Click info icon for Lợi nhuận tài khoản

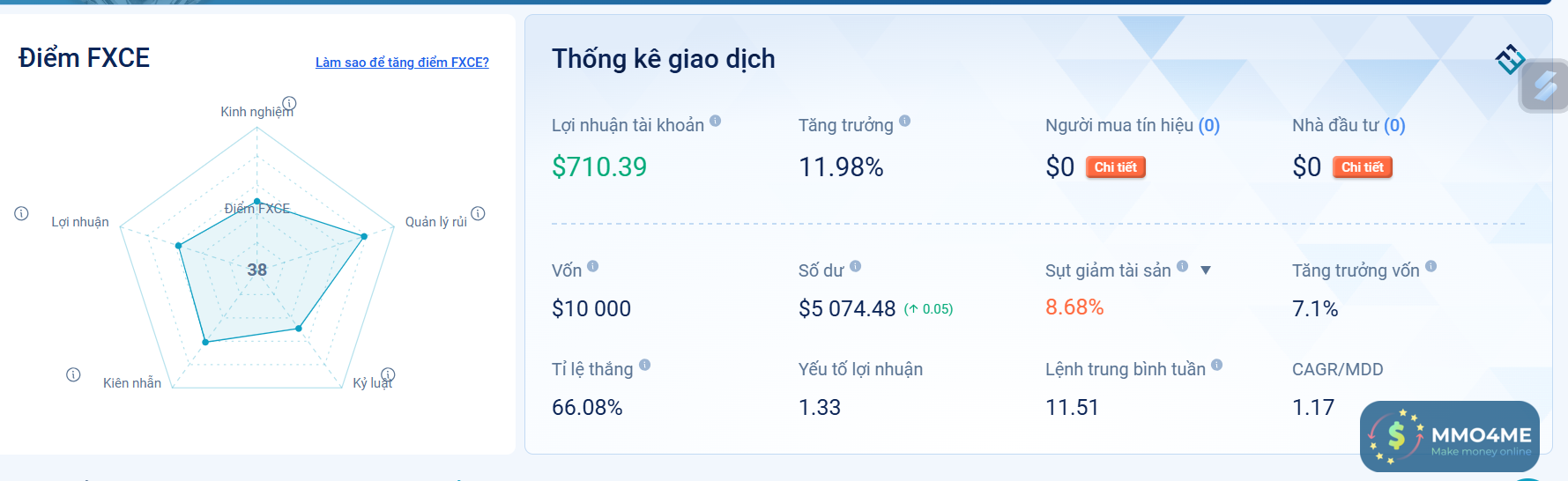click(715, 121)
